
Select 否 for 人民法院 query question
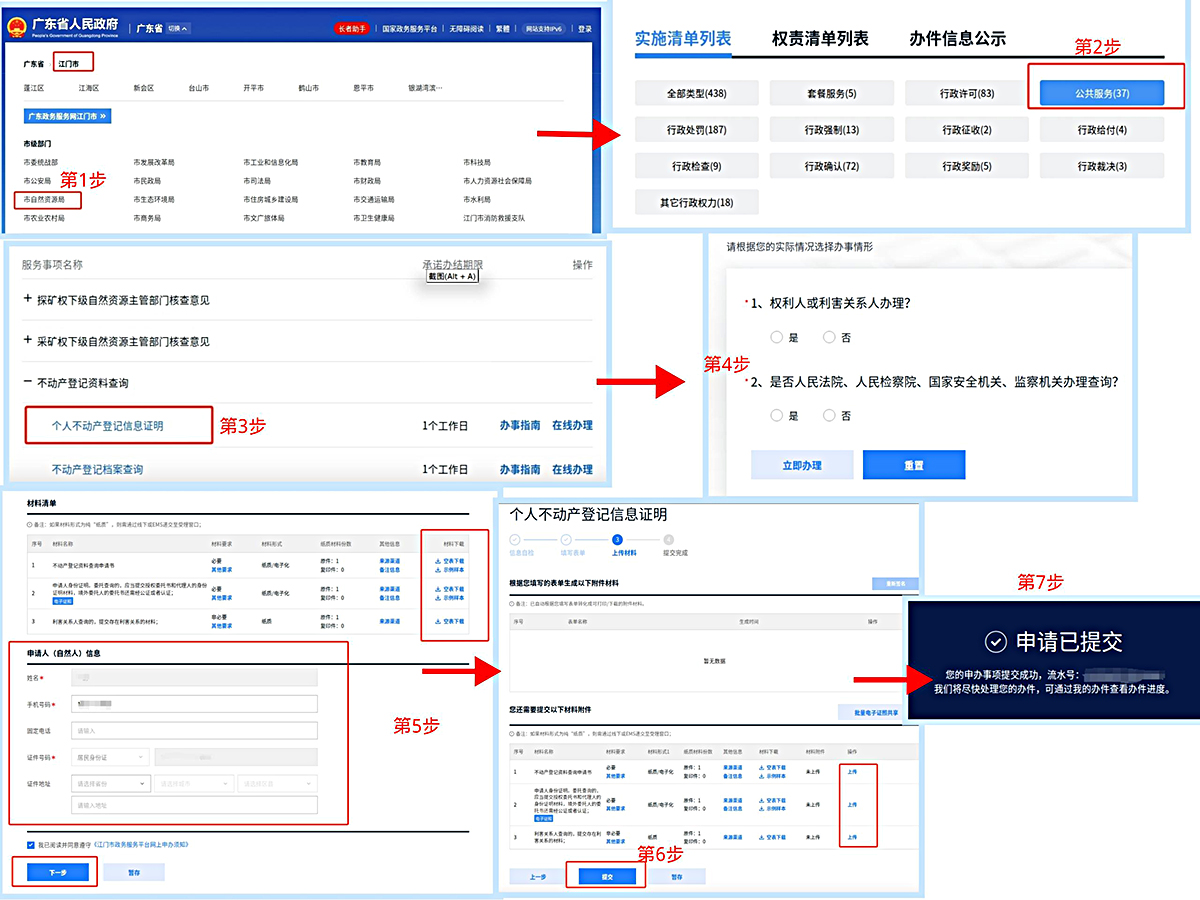coord(829,415)
